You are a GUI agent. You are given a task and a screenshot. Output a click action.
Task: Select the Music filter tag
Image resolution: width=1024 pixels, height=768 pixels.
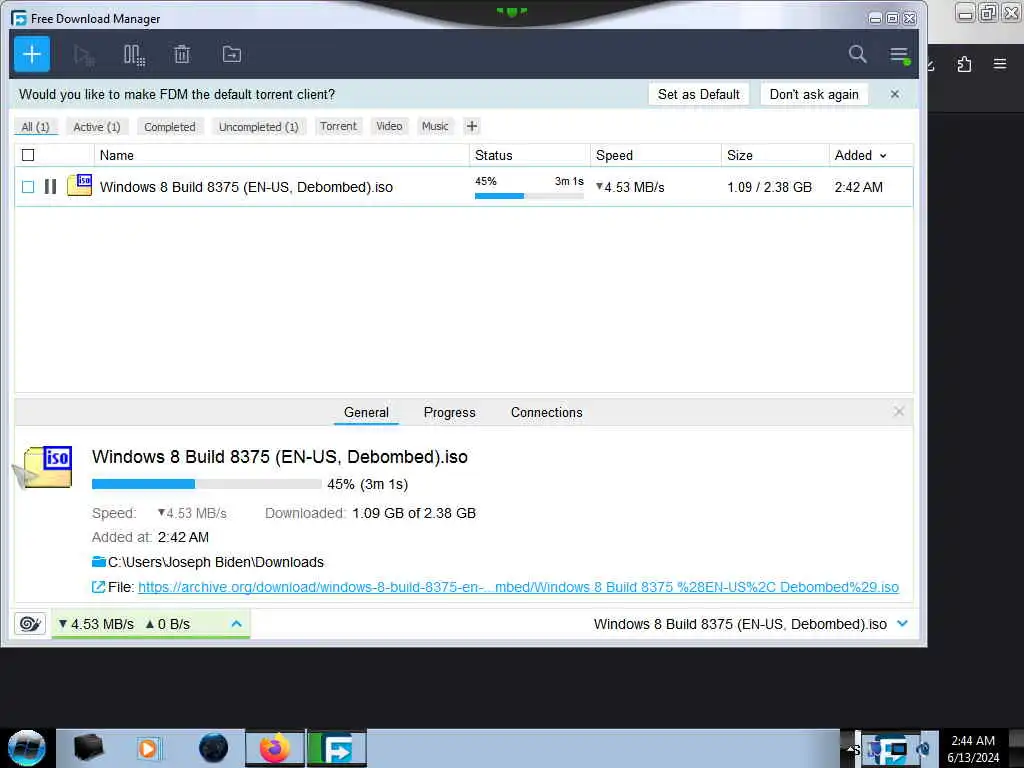pyautogui.click(x=435, y=126)
